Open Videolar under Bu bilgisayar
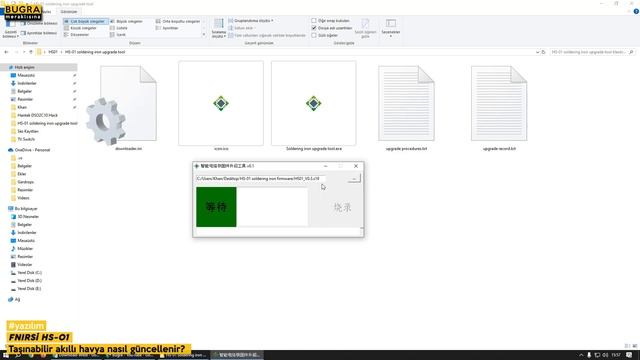The image size is (640, 360). coord(24,264)
